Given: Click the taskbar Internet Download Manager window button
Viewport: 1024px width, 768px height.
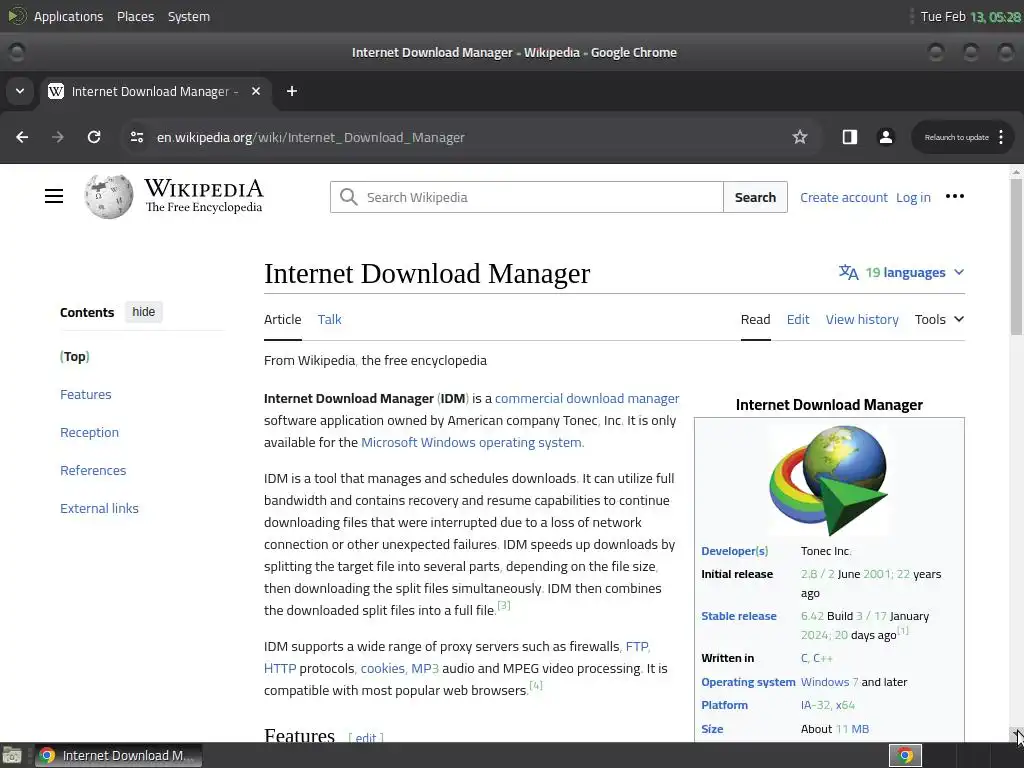Looking at the screenshot, I should tap(118, 756).
